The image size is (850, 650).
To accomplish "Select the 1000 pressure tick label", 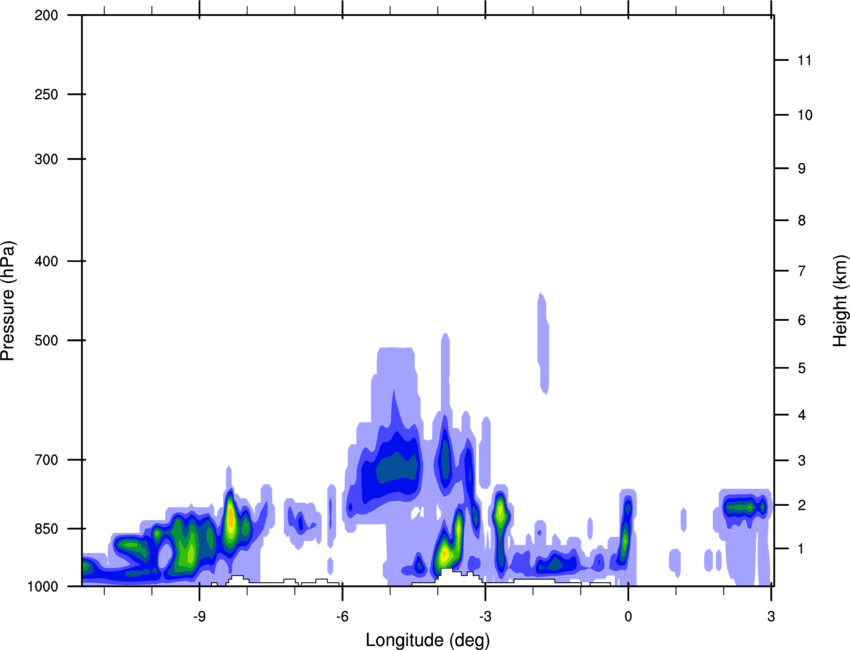I will pyautogui.click(x=42, y=586).
